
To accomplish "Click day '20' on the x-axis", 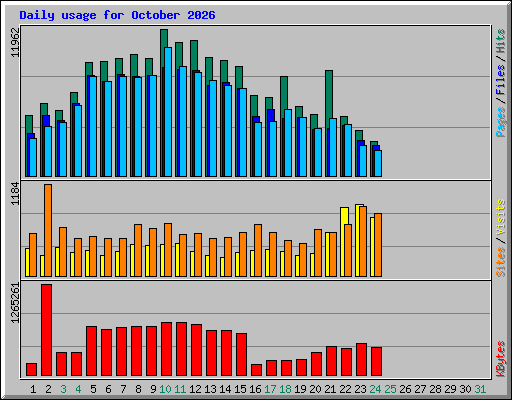I will pyautogui.click(x=315, y=389).
